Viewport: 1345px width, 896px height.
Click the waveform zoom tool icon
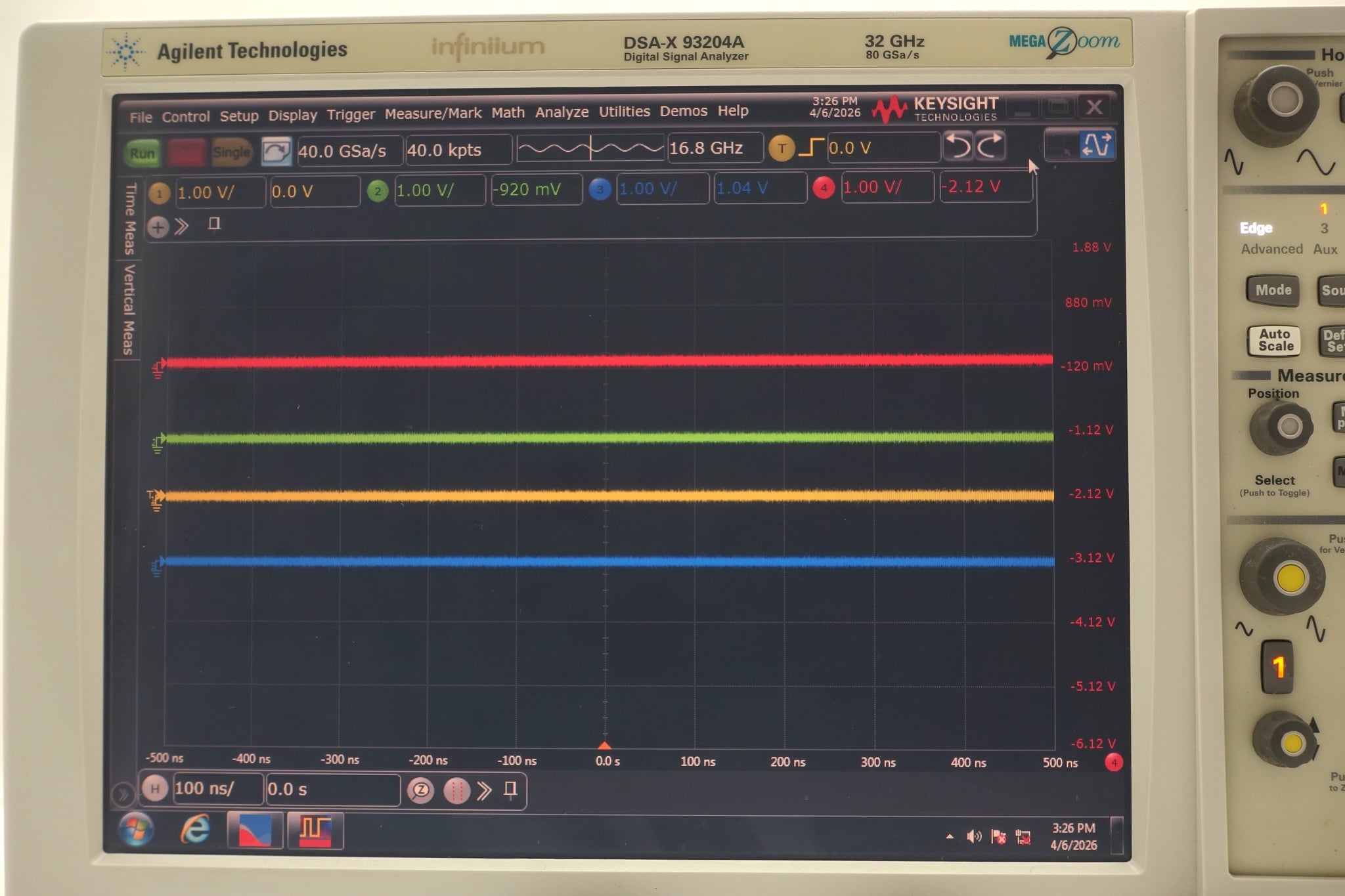pyautogui.click(x=1097, y=144)
